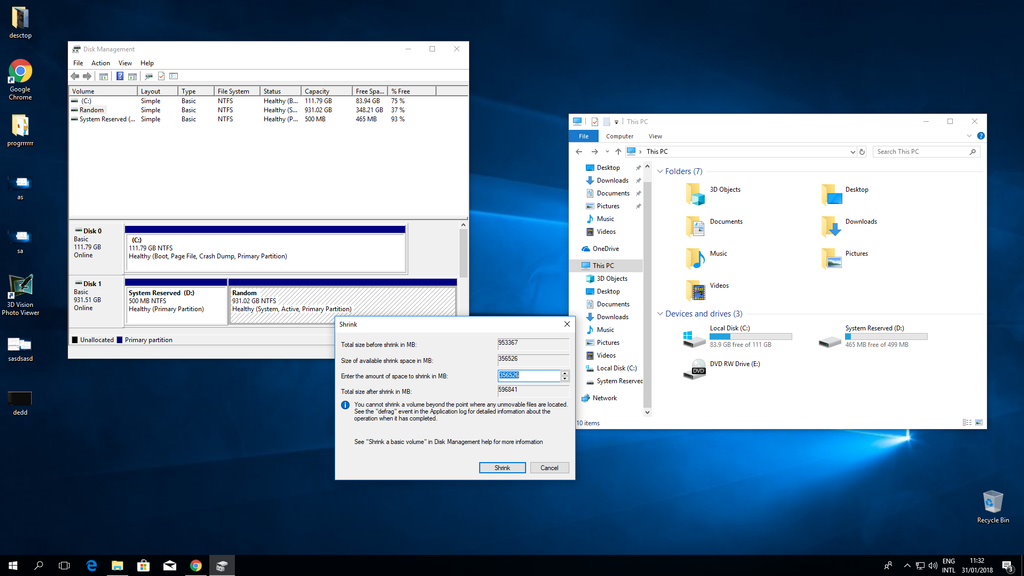
Task: Click the File Explorer forward arrow
Action: (x=594, y=152)
